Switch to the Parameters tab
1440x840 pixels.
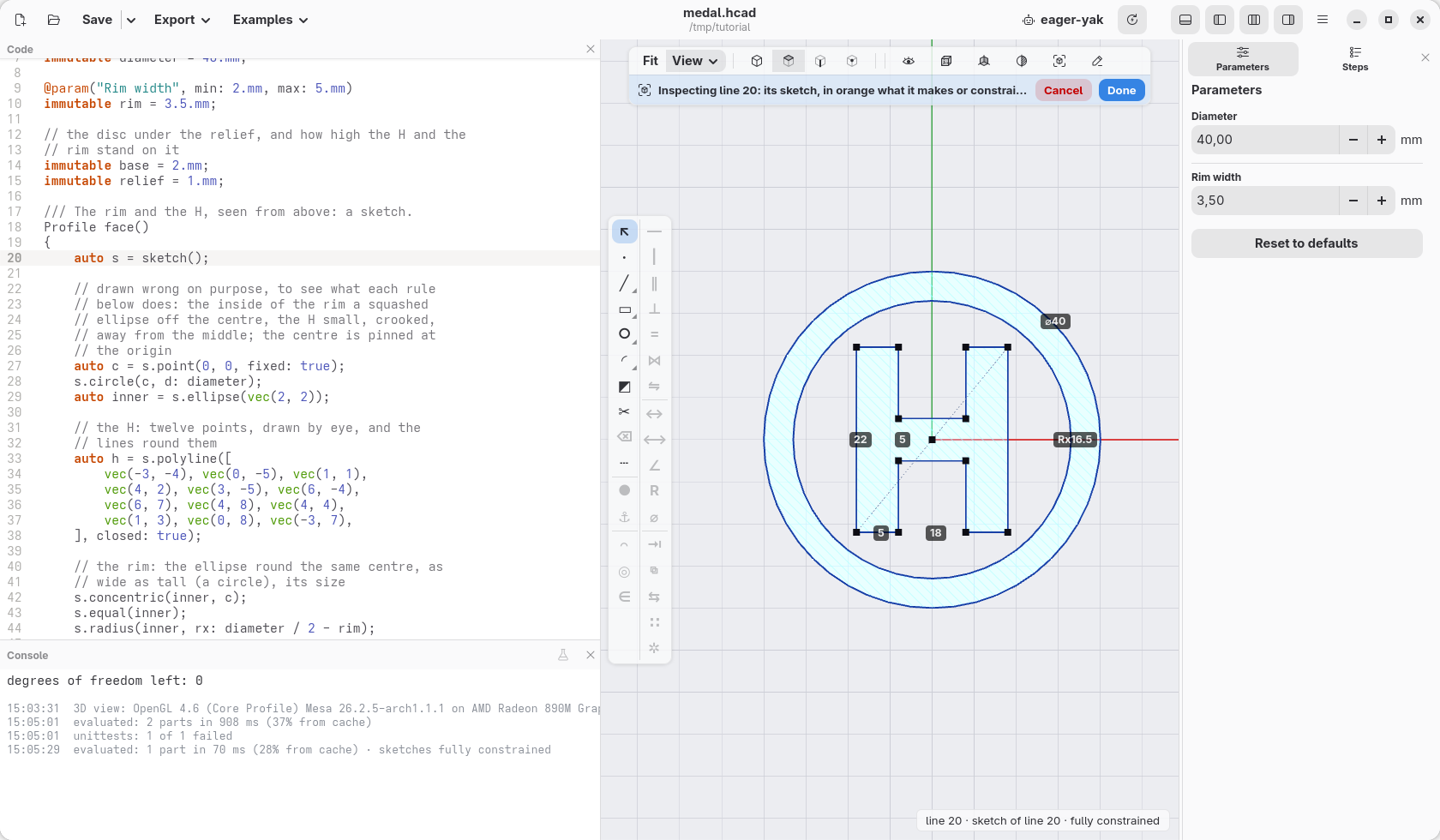coord(1242,59)
